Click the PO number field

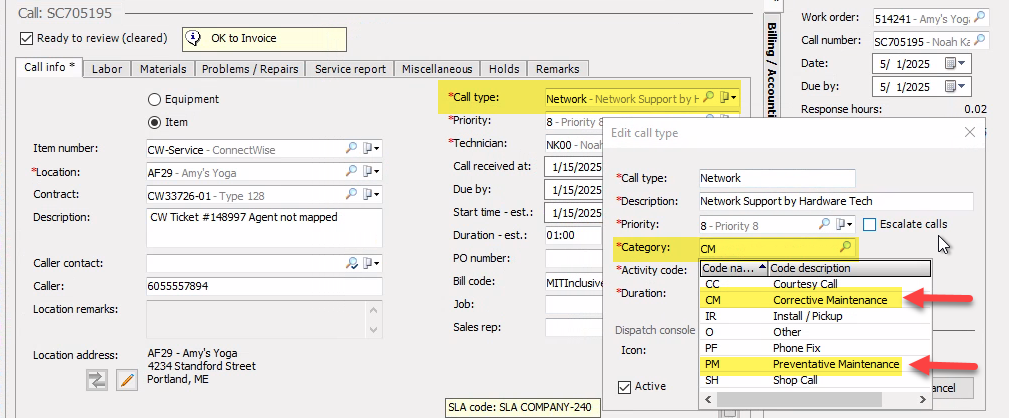(x=574, y=259)
